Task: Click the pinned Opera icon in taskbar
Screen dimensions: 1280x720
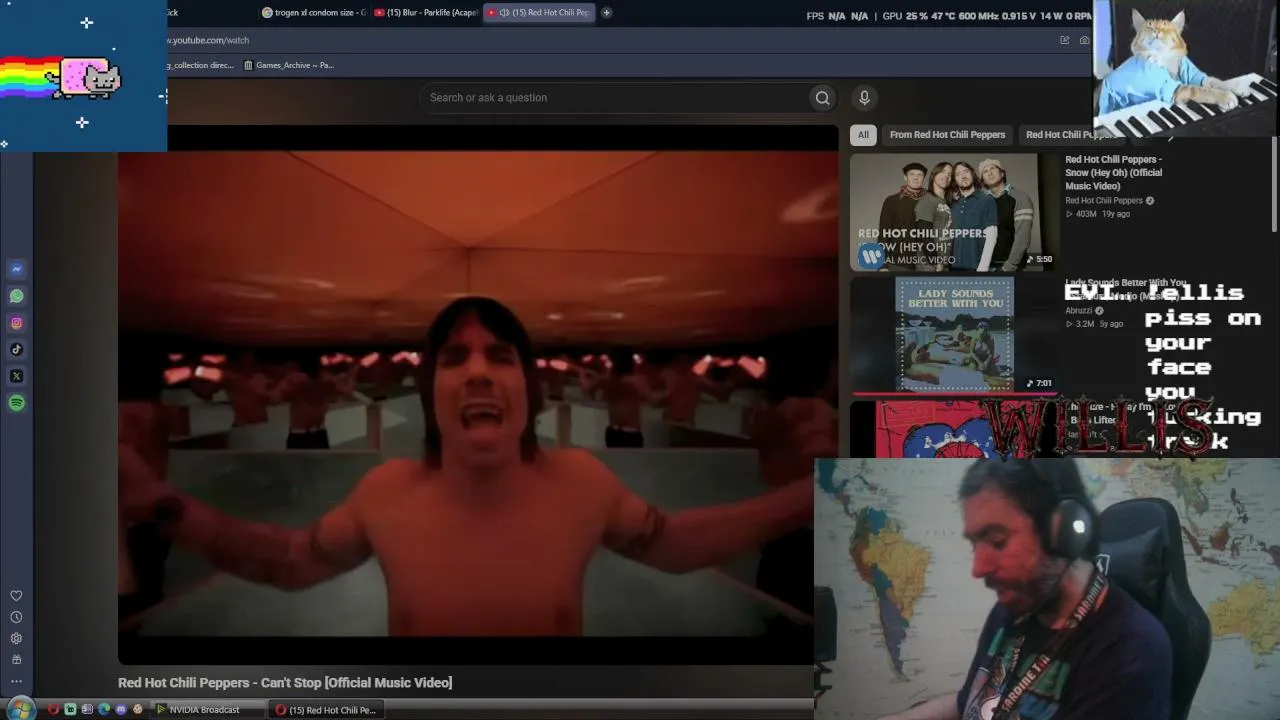Action: (x=54, y=710)
